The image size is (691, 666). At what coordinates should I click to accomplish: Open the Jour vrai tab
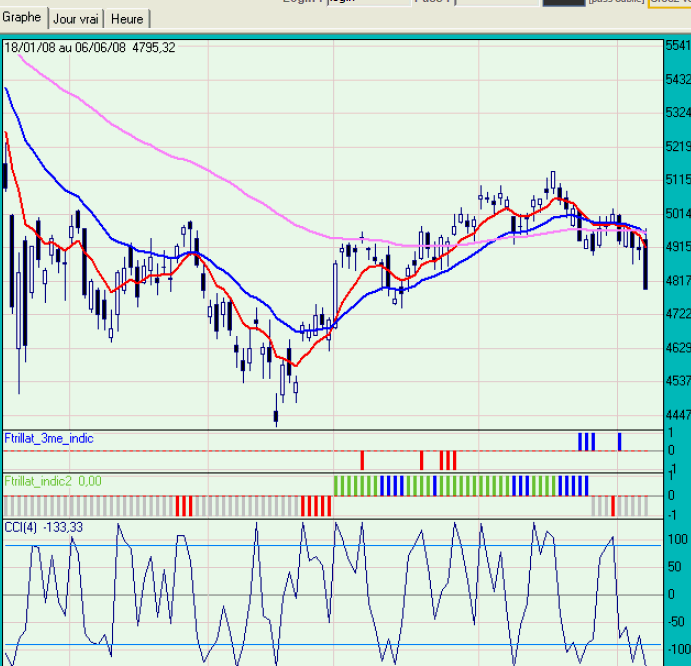[x=76, y=19]
